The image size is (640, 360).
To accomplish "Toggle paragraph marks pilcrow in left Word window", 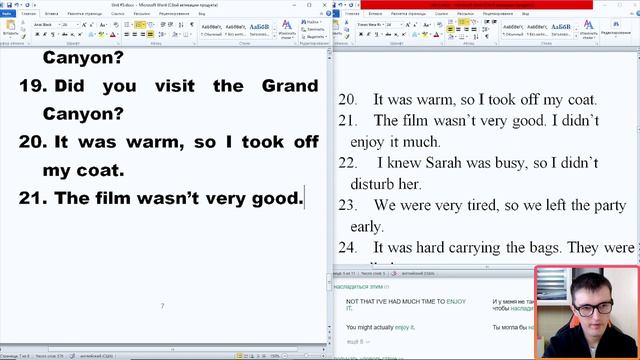I will point(192,25).
